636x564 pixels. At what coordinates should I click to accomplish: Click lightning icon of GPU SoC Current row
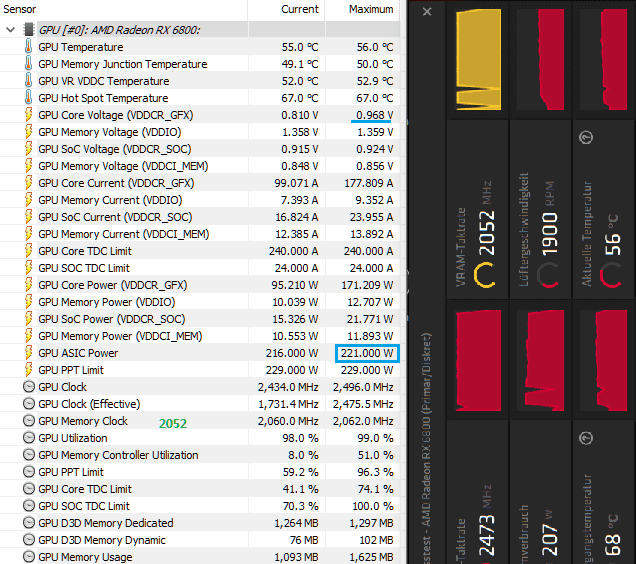(28, 217)
